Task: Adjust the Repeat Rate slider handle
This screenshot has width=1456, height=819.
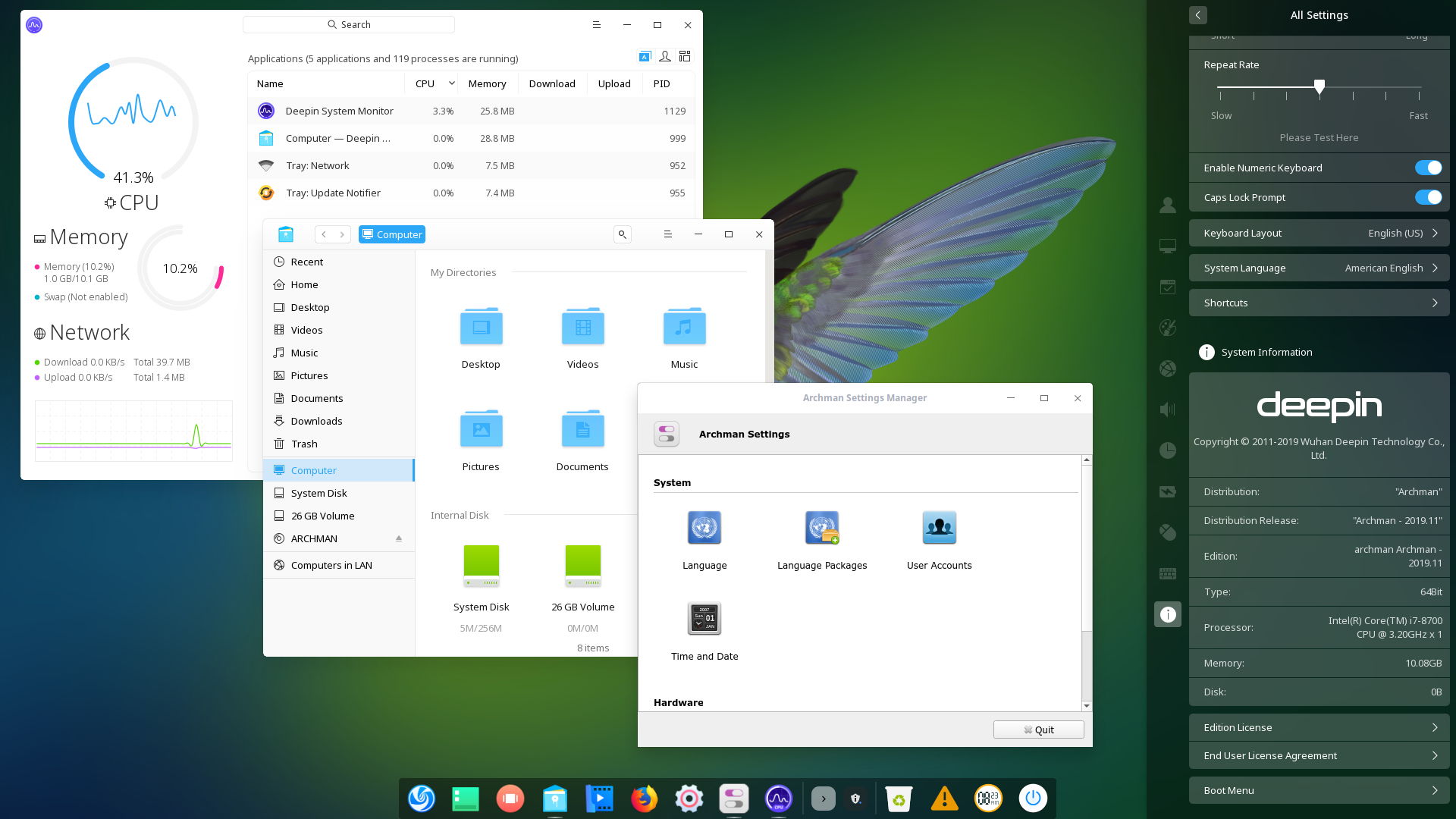Action: [x=1319, y=86]
